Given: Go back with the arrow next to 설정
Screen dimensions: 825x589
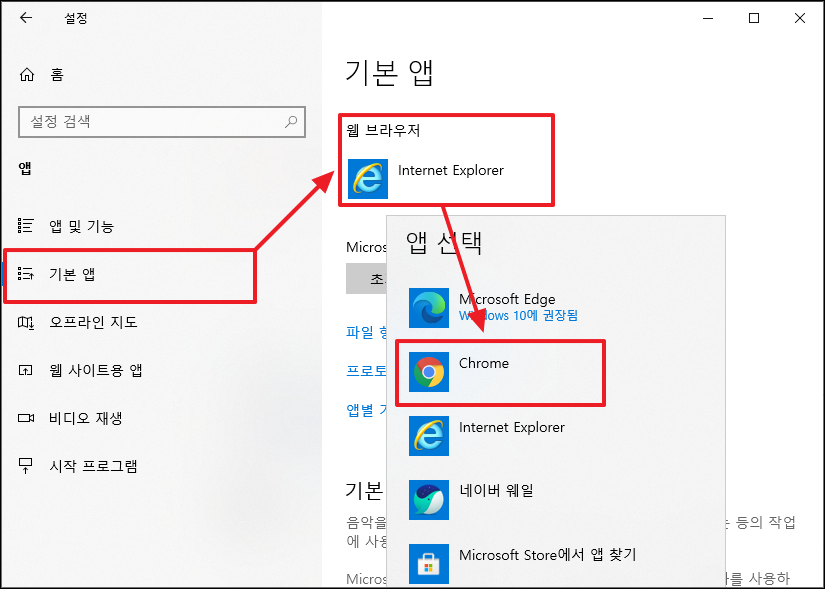Looking at the screenshot, I should pyautogui.click(x=26, y=18).
